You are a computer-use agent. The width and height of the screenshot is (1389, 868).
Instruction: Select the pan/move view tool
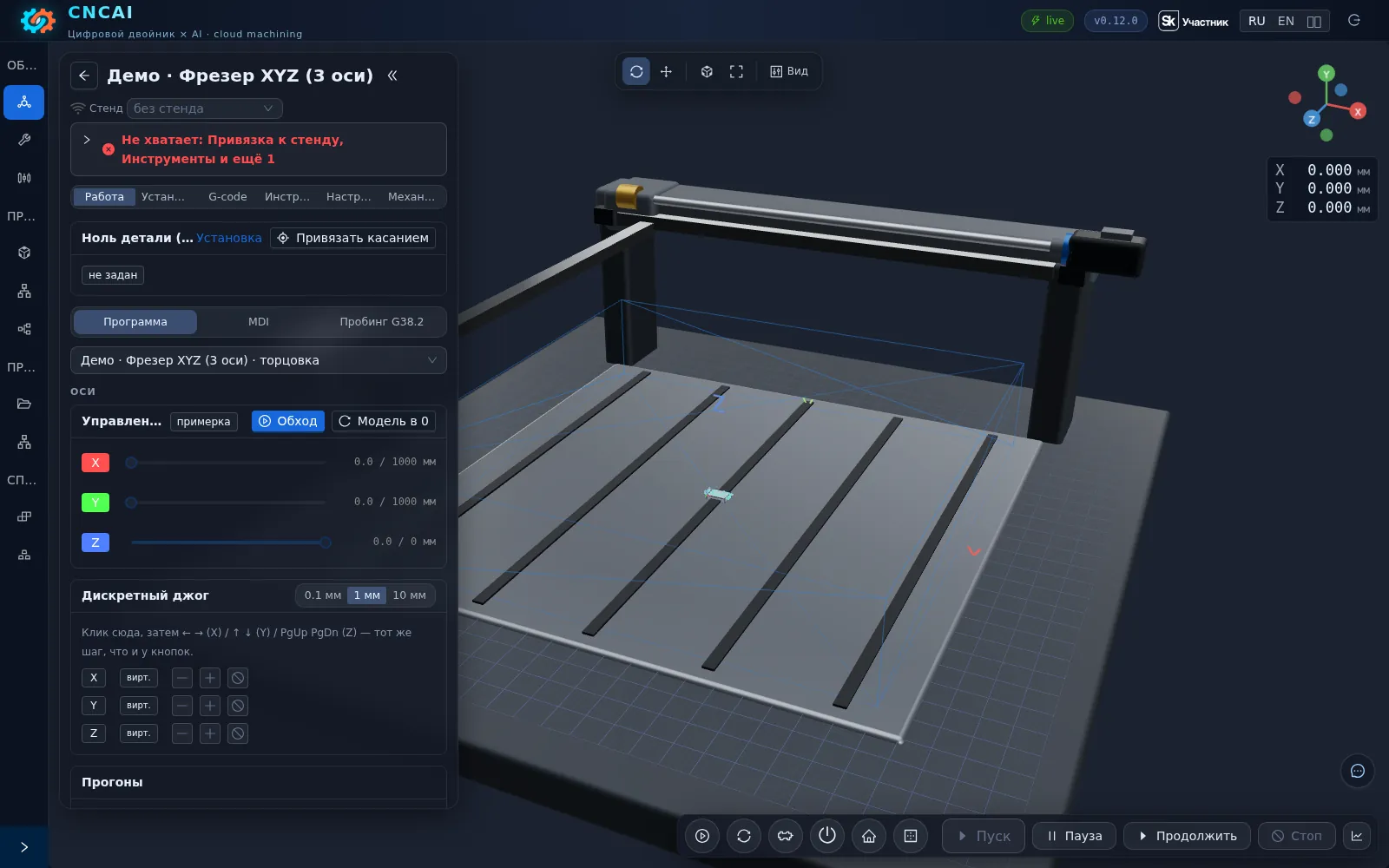point(666,71)
